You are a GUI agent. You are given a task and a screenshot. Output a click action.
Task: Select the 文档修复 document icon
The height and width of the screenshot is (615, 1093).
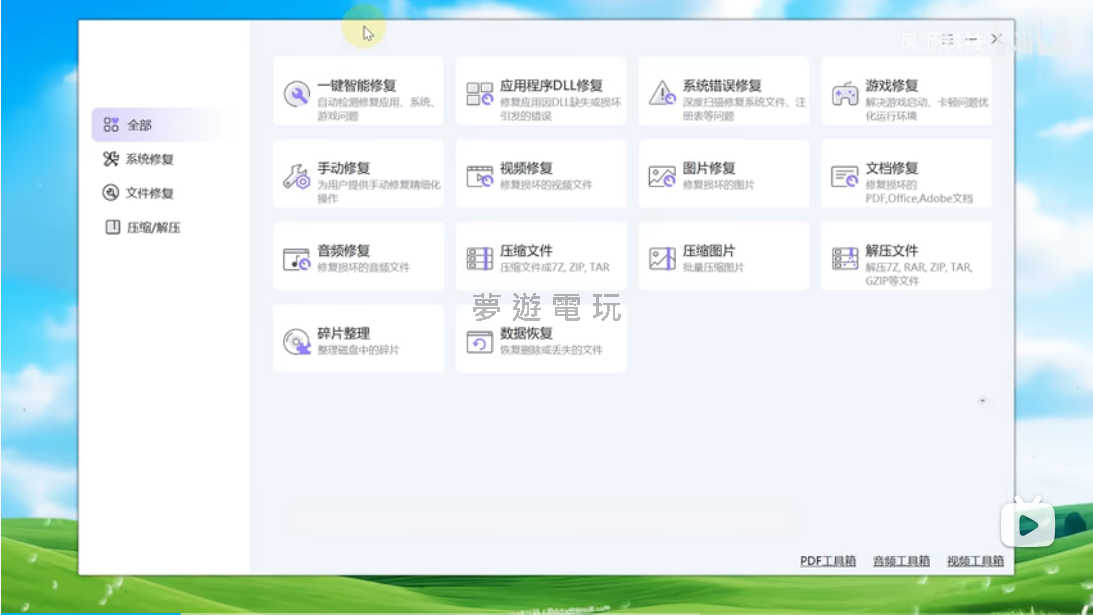[x=845, y=177]
